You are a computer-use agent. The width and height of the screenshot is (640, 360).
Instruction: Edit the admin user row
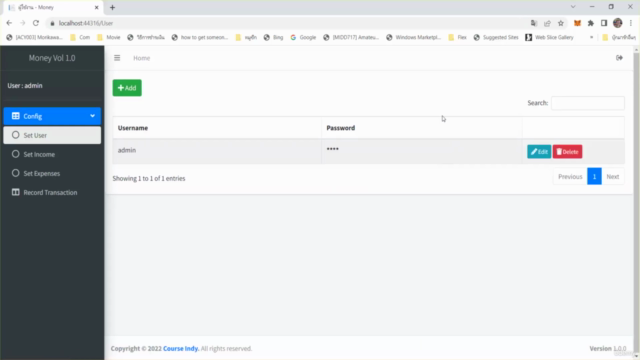[x=539, y=152]
